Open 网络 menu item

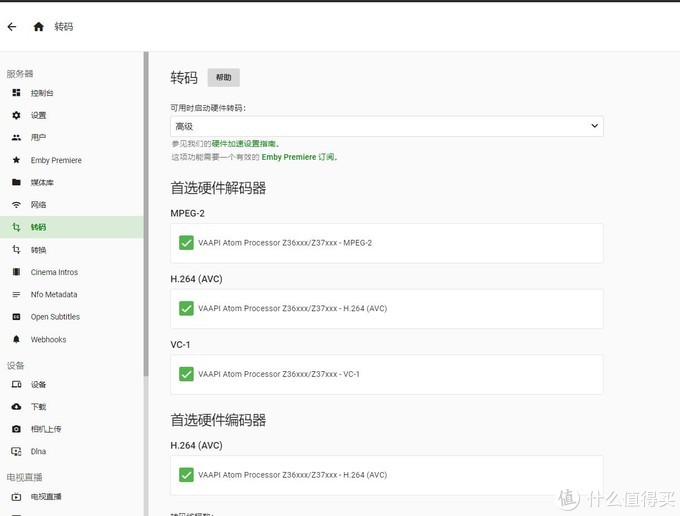click(x=72, y=205)
